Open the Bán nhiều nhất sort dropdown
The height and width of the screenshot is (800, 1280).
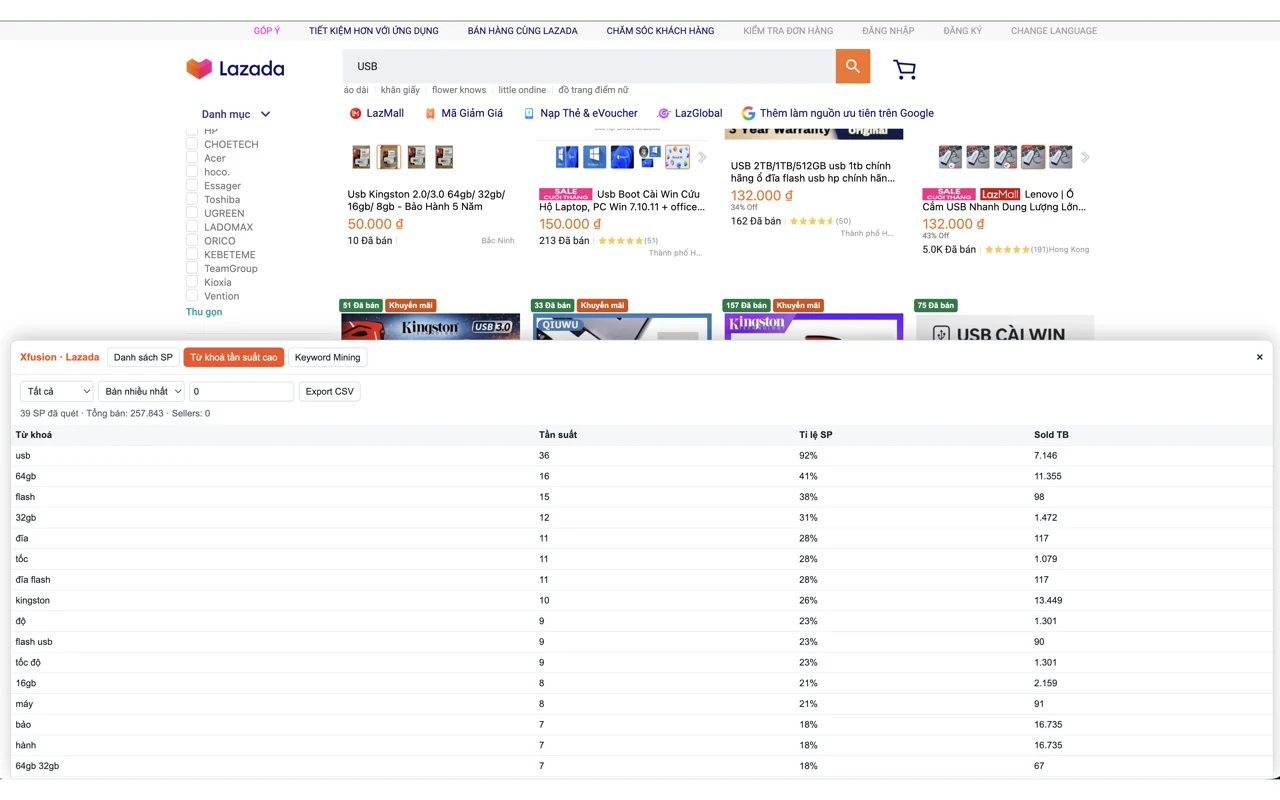click(141, 391)
